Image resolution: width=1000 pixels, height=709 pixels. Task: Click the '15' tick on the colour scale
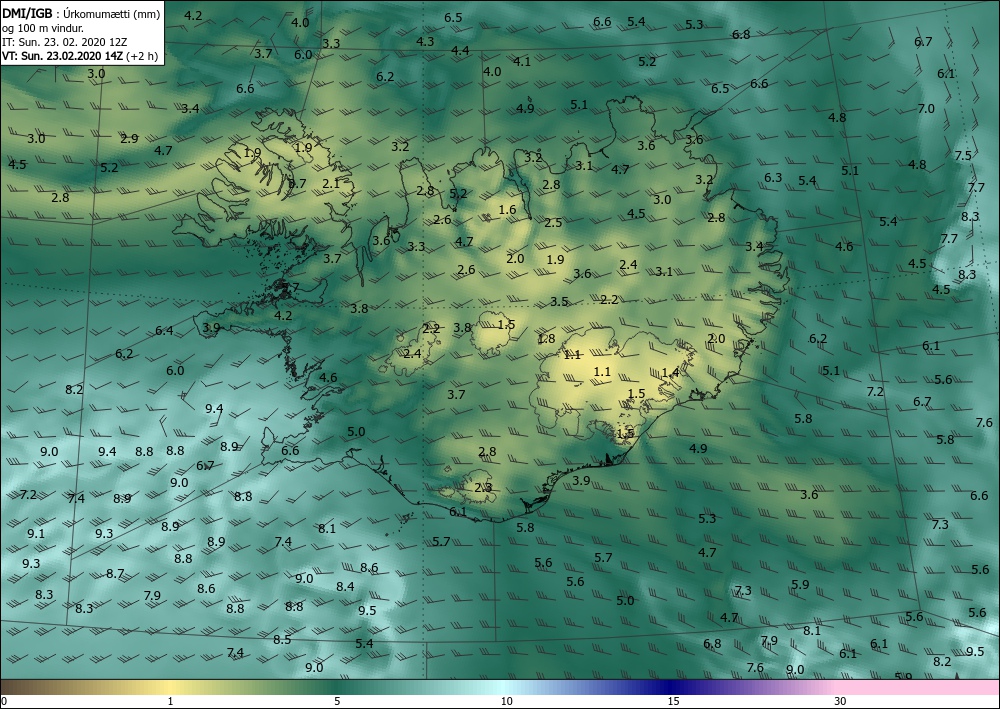point(673,701)
